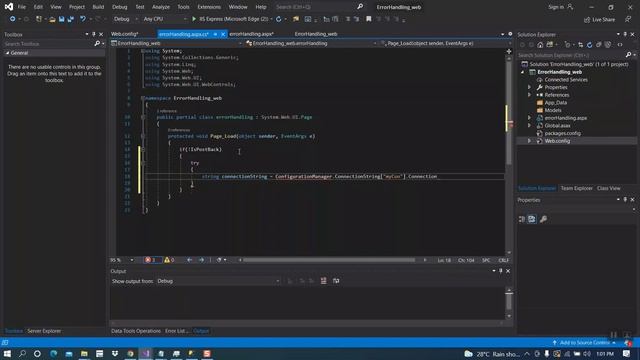The height and width of the screenshot is (360, 640).
Task: Switch to errorHandling.aspx editor tab
Action: point(251,34)
